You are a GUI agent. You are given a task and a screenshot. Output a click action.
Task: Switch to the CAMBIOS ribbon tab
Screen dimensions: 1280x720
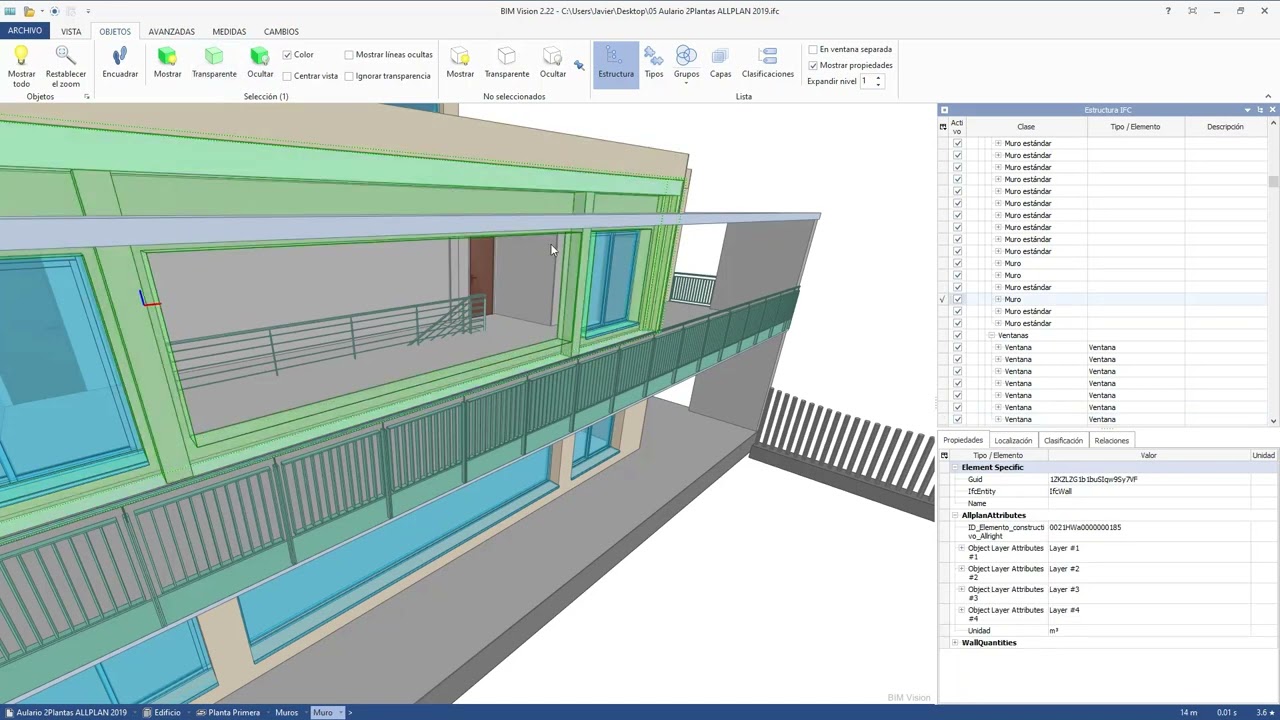click(x=281, y=31)
